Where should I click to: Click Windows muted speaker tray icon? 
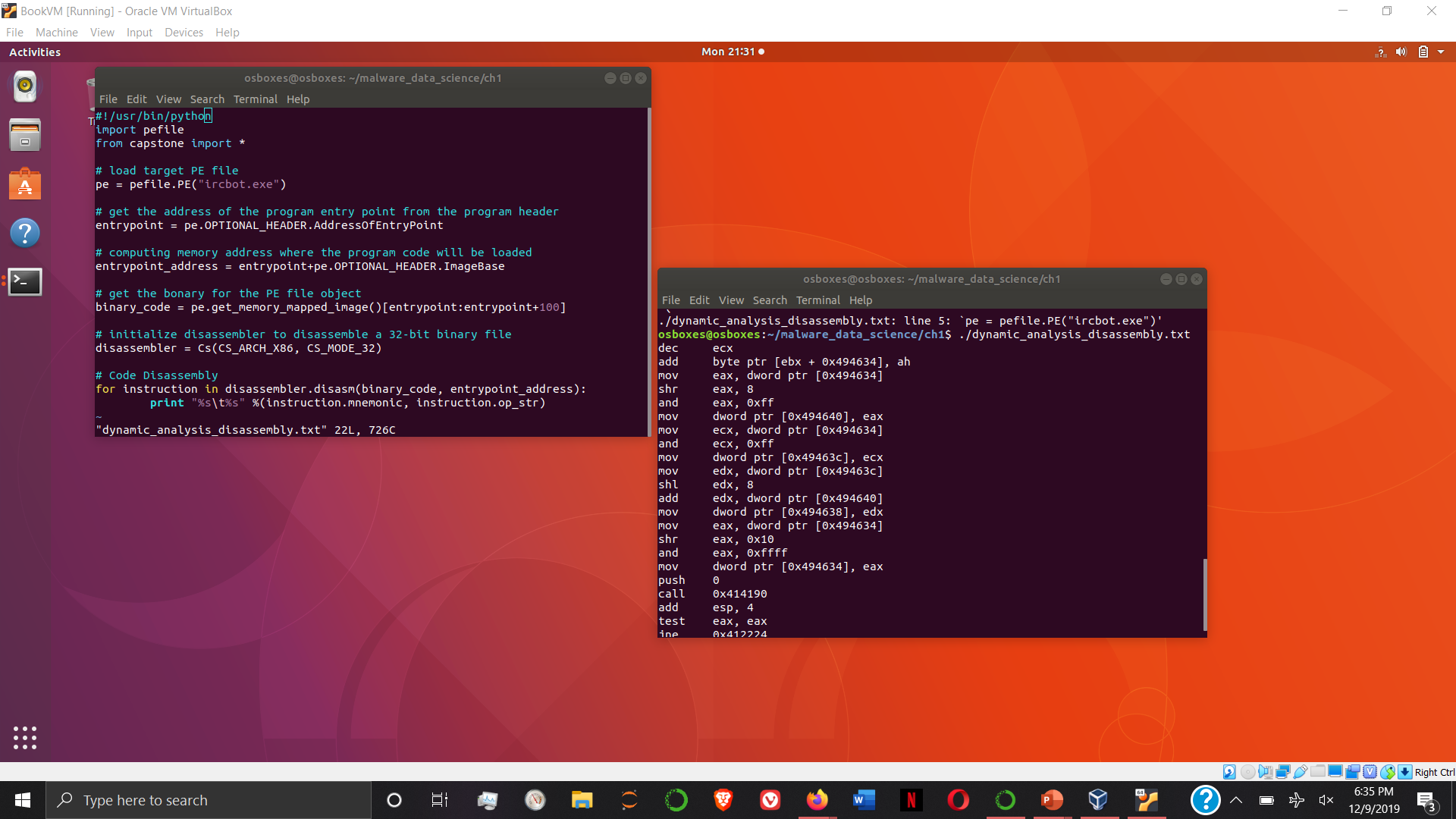coord(1326,800)
